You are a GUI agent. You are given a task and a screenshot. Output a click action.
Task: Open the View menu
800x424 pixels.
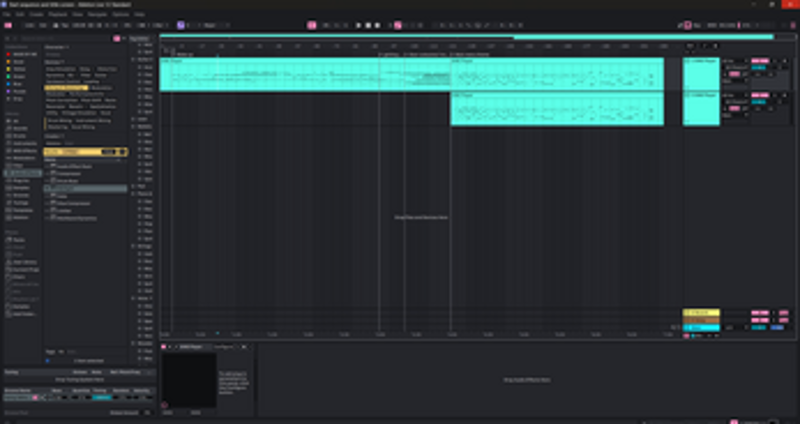pyautogui.click(x=78, y=14)
